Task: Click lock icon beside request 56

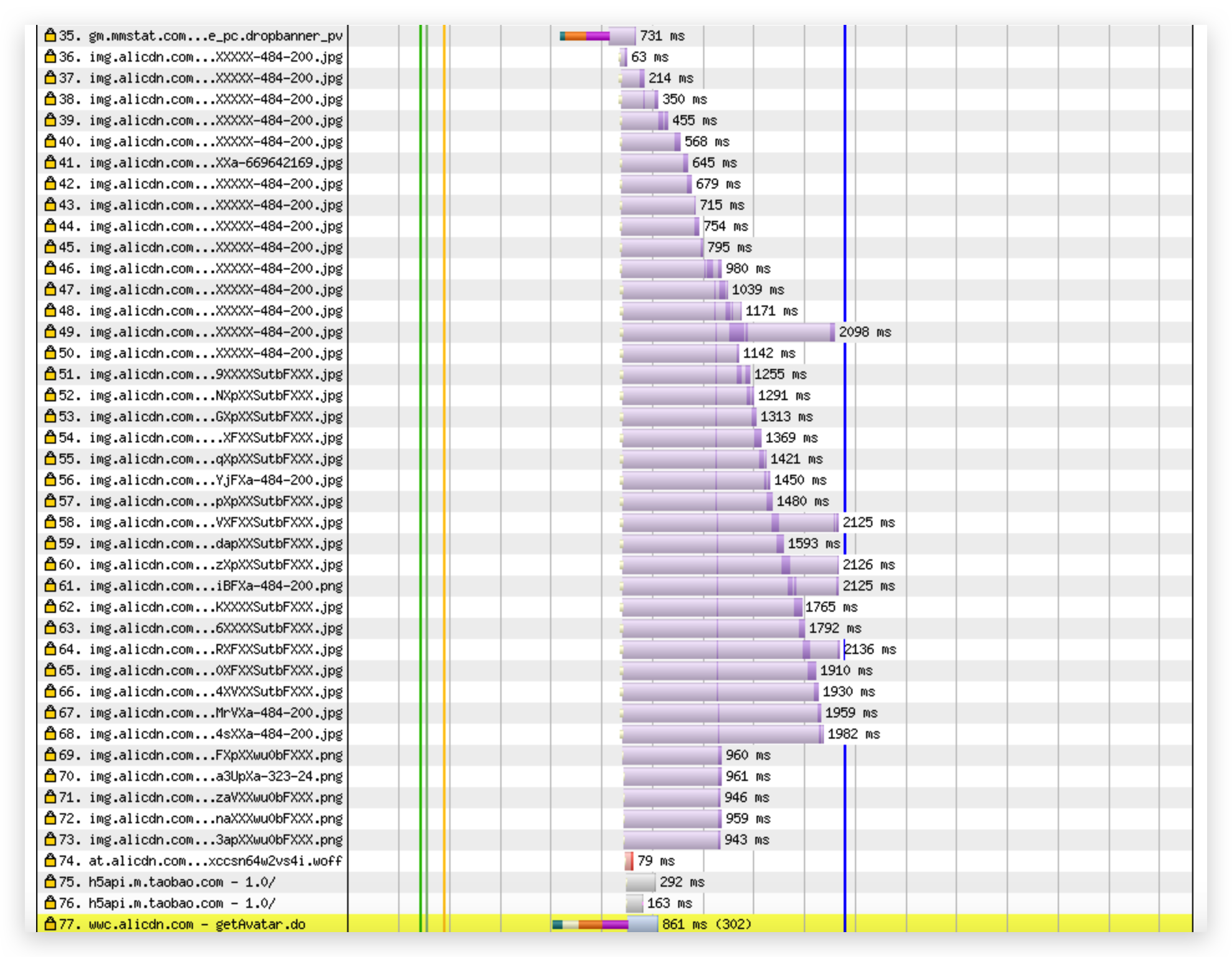Action: pos(50,480)
